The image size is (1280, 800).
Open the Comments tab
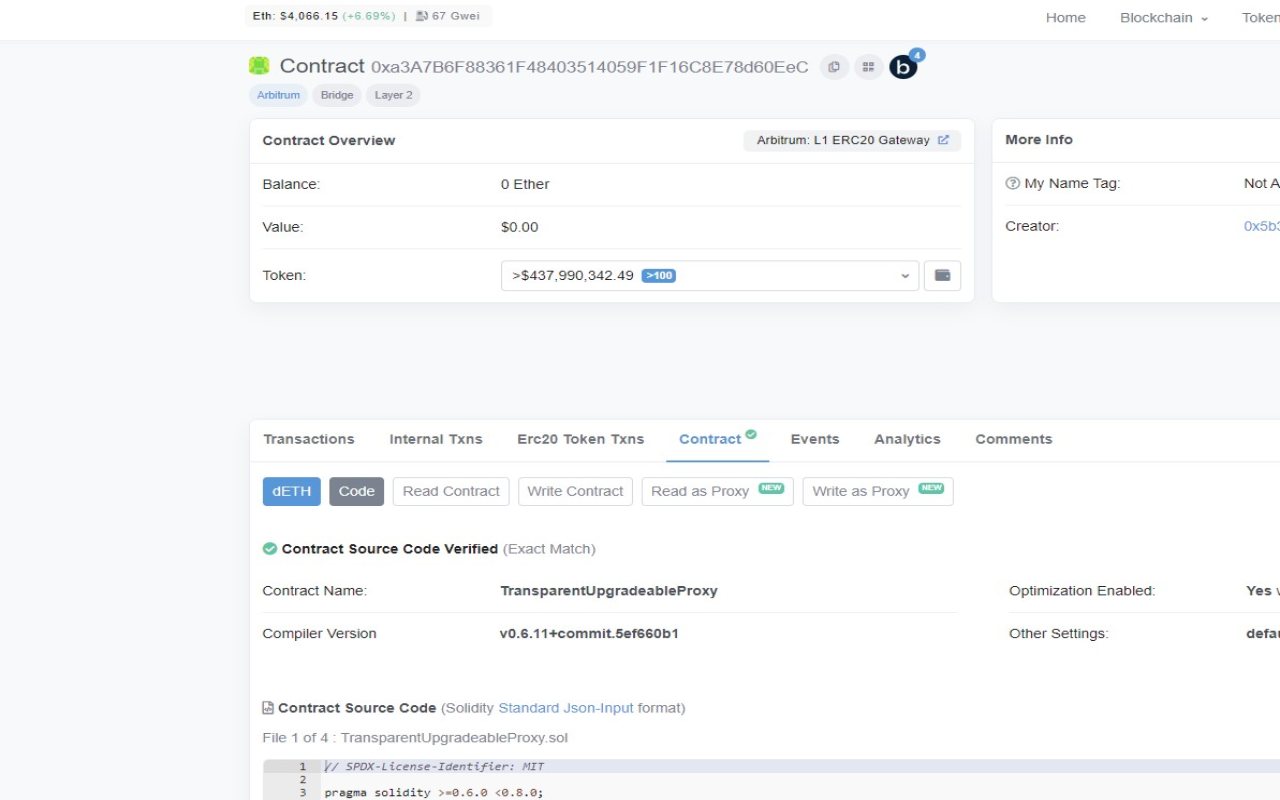pos(1014,439)
